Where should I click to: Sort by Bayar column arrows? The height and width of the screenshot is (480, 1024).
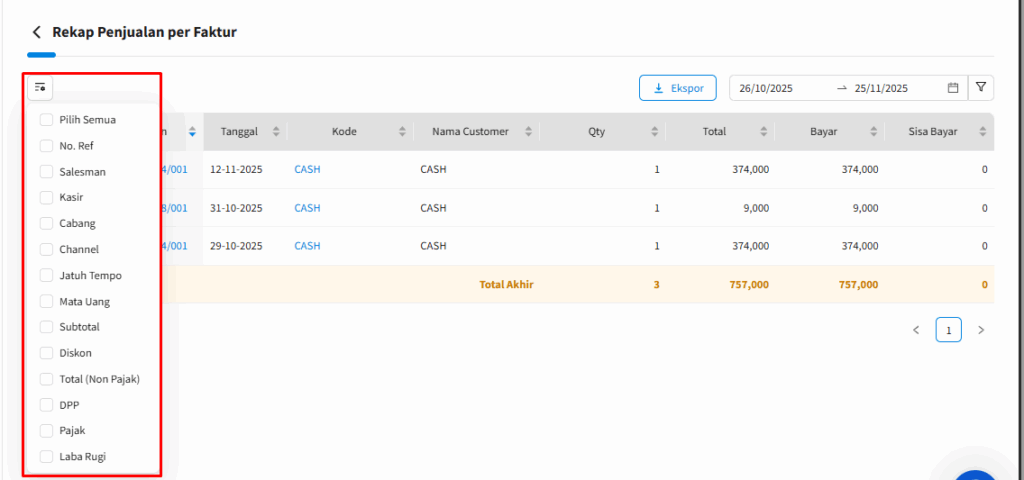click(x=874, y=132)
